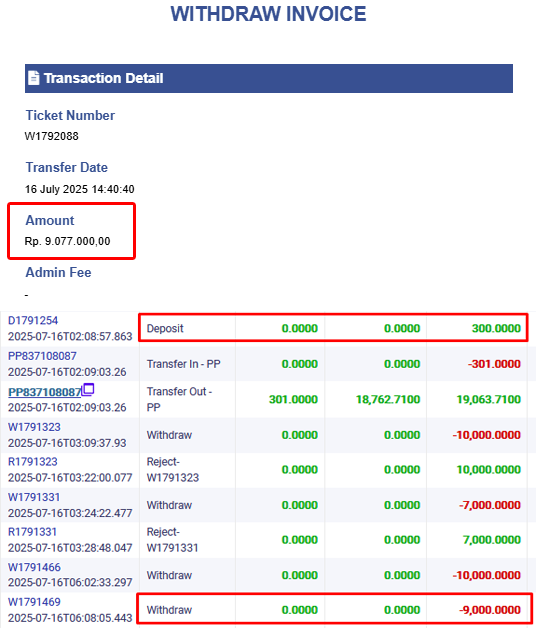Click the 18,762.7100 value

click(388, 399)
